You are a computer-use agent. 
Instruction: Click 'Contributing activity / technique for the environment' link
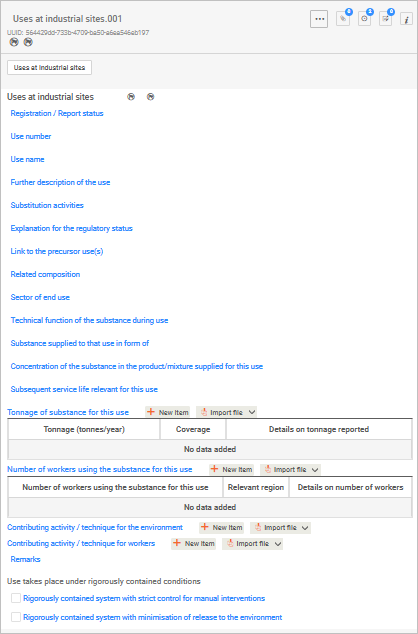95,528
